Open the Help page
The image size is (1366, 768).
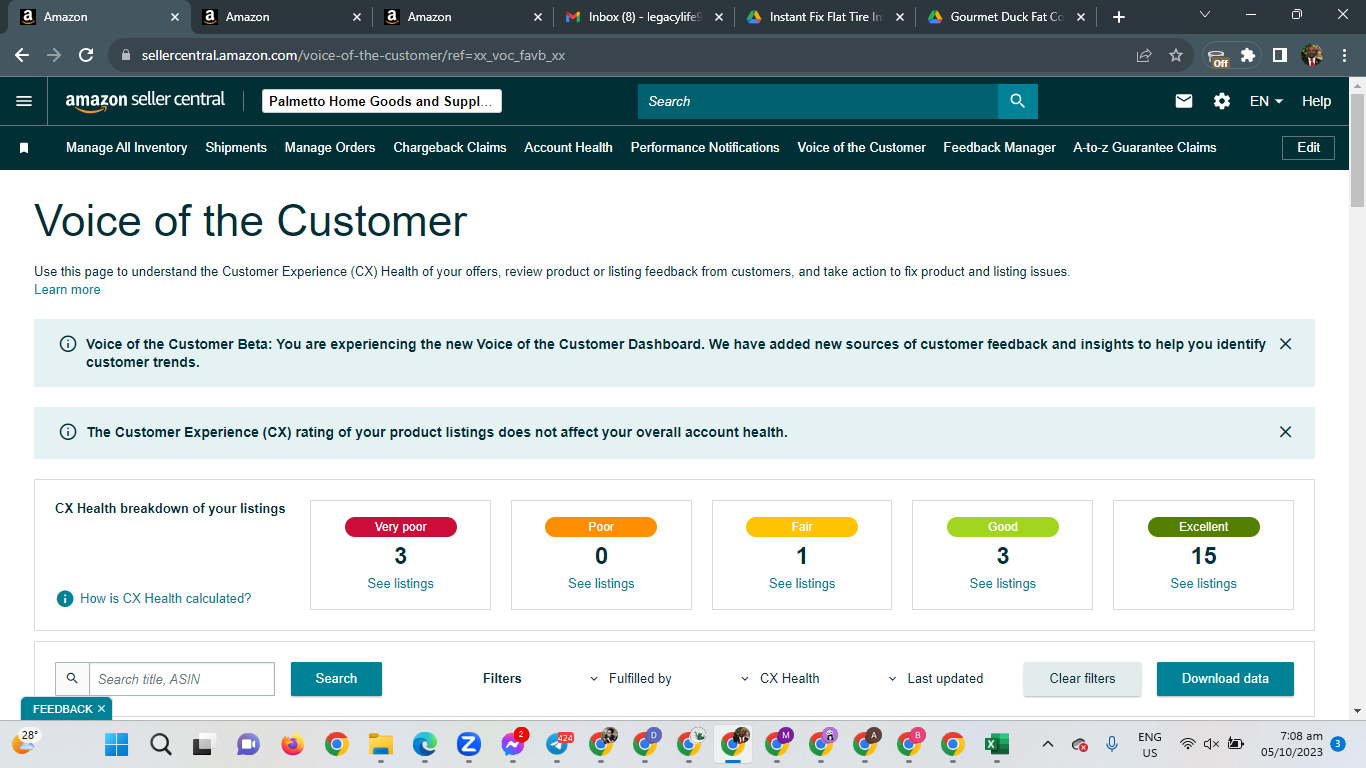coord(1316,101)
